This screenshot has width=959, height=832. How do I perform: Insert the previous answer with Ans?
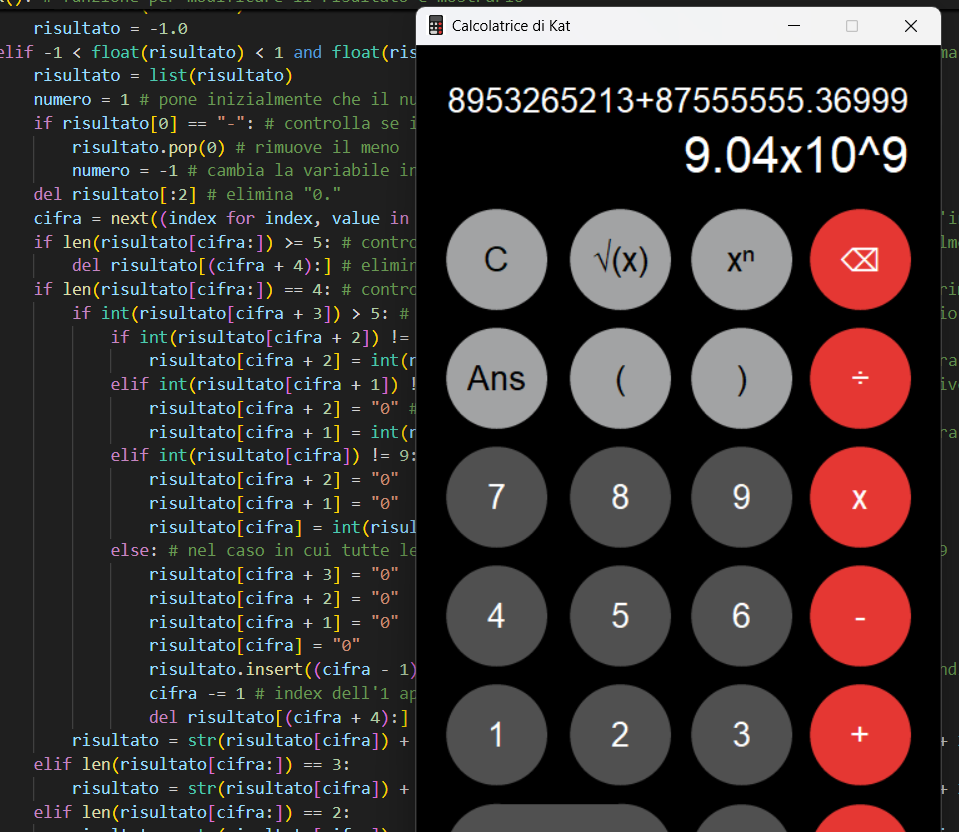click(x=497, y=378)
